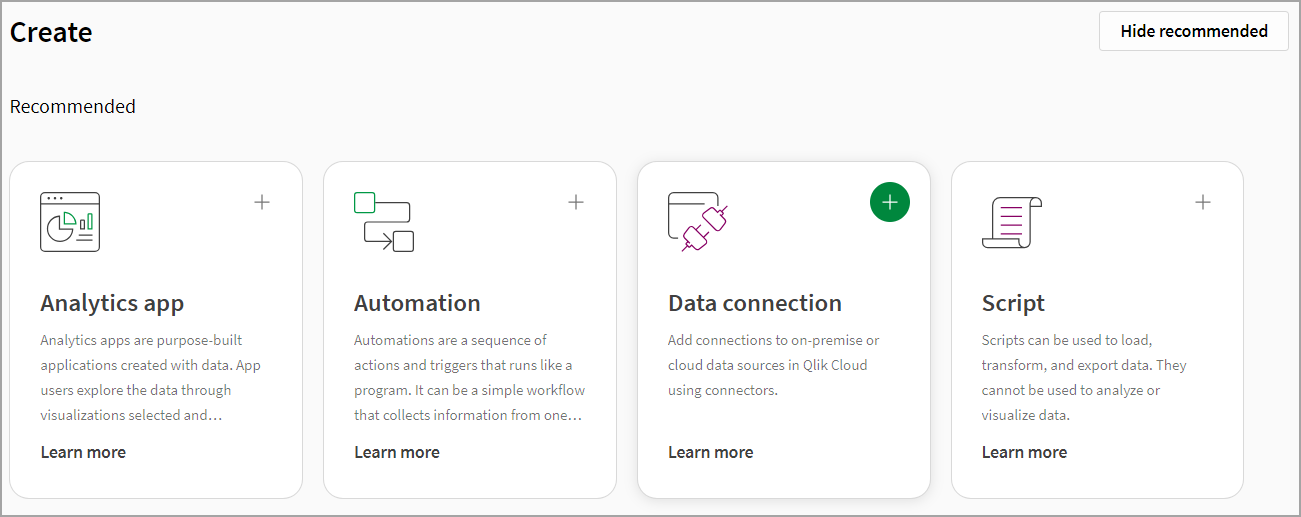Image resolution: width=1301 pixels, height=517 pixels.
Task: Click the Data connection description text
Action: click(x=774, y=365)
